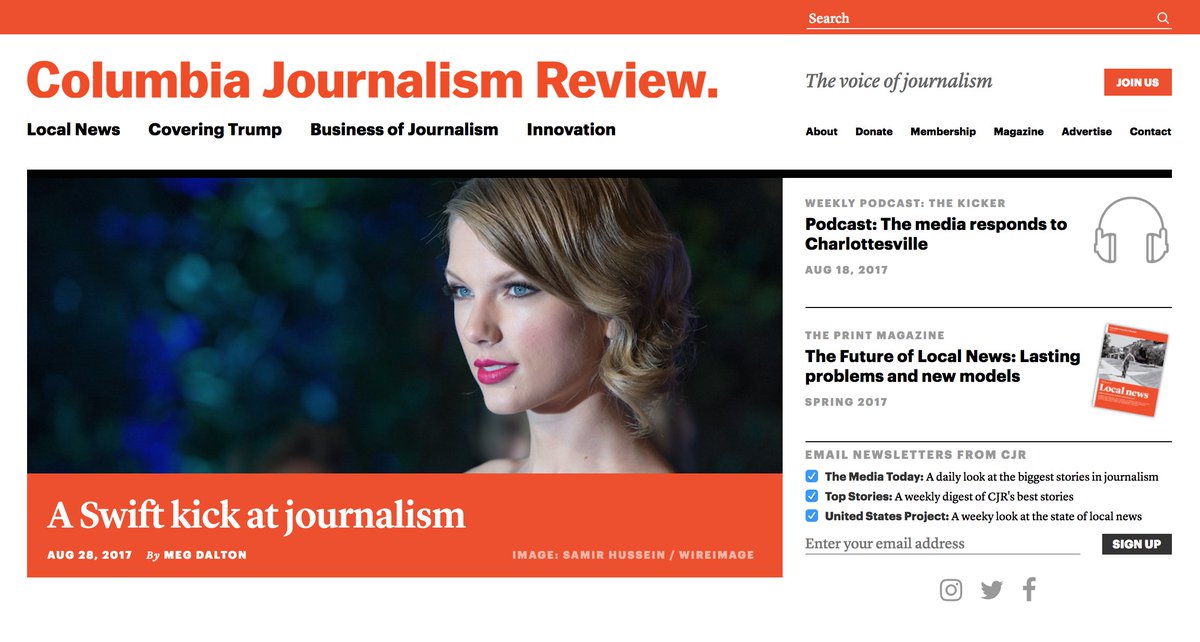
Task: Click 'The voice of journalism' tagline
Action: click(x=899, y=82)
